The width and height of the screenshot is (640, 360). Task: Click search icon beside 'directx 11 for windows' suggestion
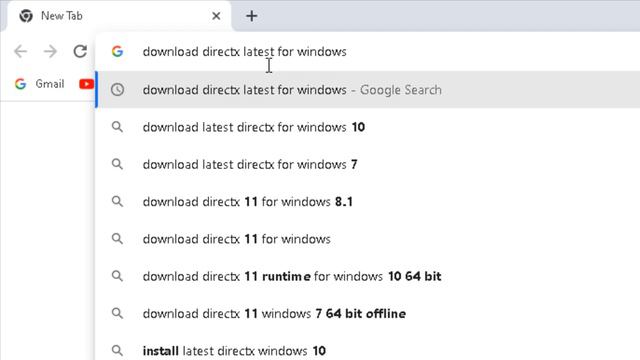(118, 239)
